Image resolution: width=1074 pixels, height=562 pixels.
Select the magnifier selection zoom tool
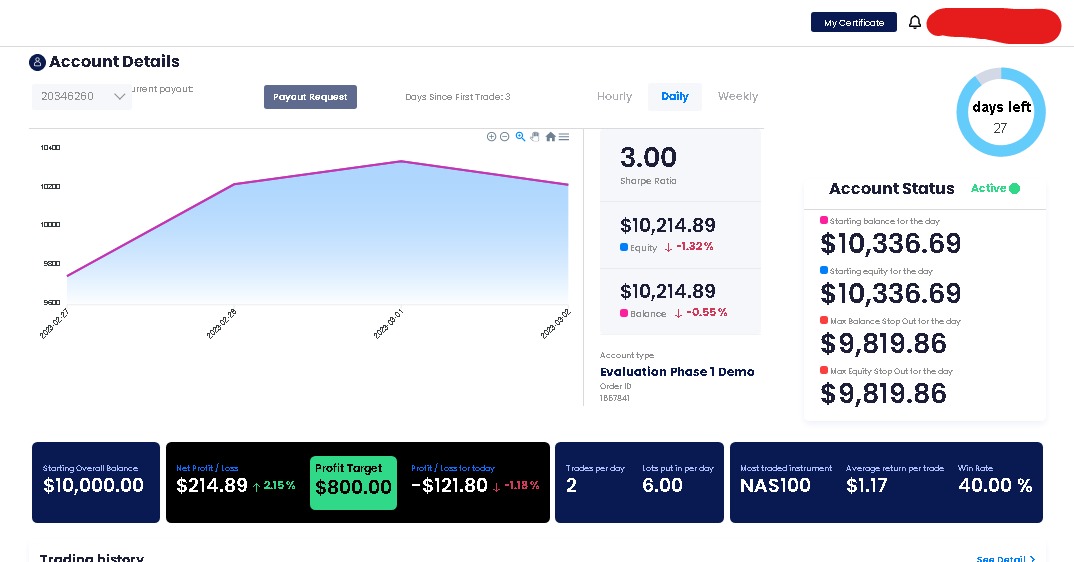(521, 137)
